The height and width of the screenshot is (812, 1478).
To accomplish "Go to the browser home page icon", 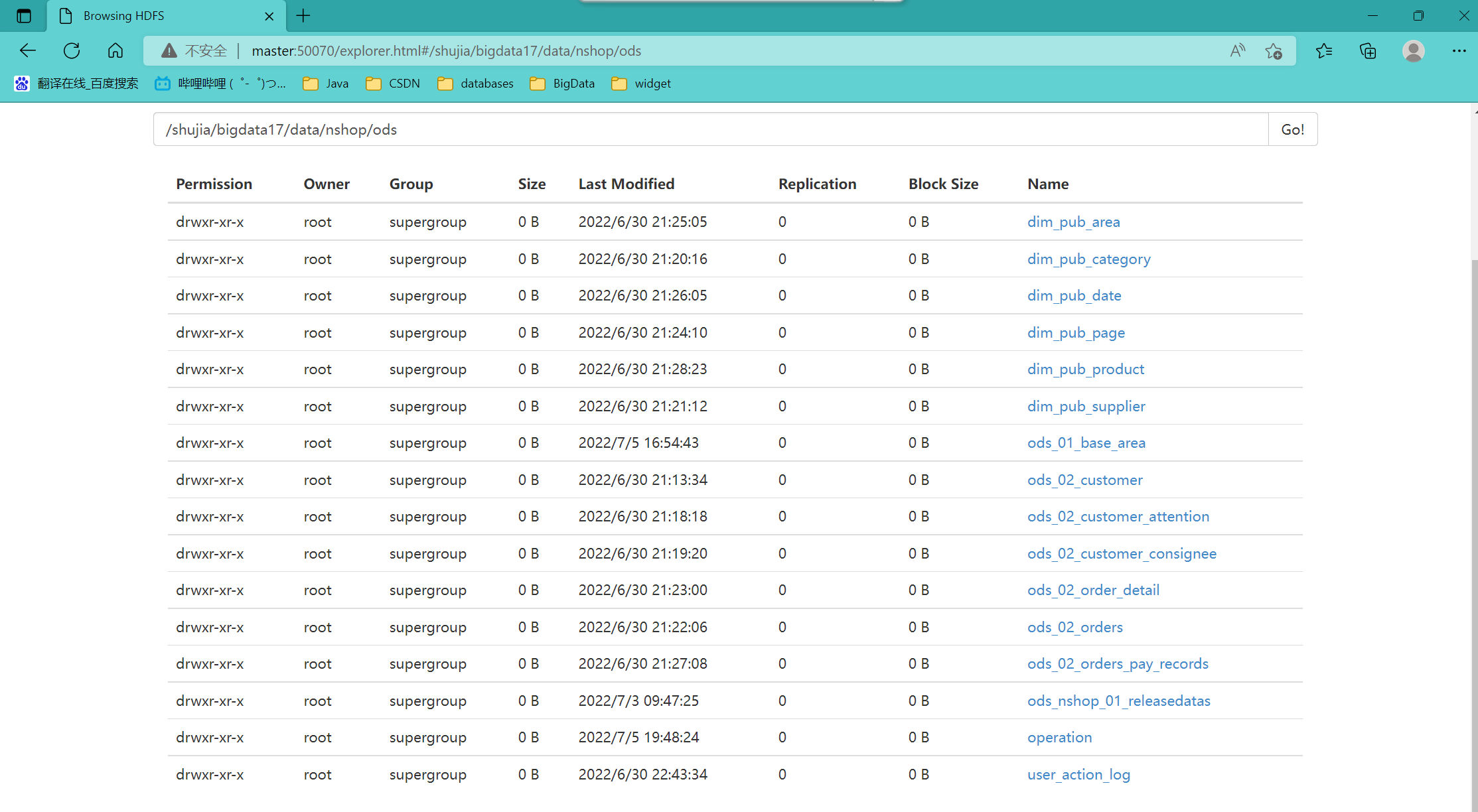I will pos(115,51).
